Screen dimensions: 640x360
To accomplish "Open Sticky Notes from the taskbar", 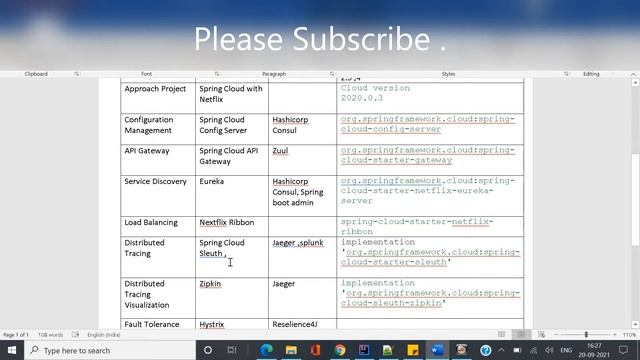I will [x=413, y=350].
